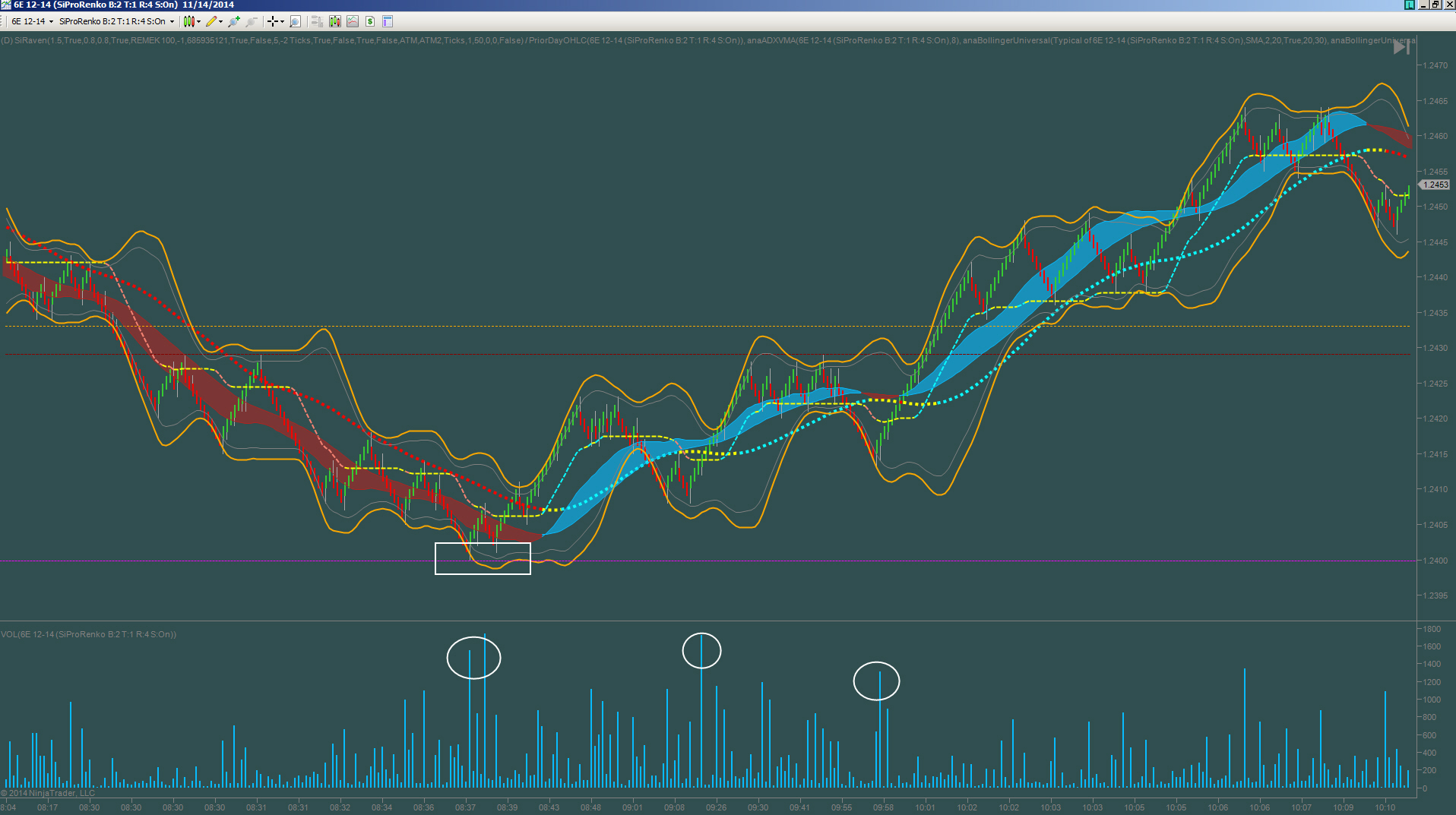Viewport: 1456px width, 815px height.
Task: Click the 600 volume axis label
Action: 1429,735
